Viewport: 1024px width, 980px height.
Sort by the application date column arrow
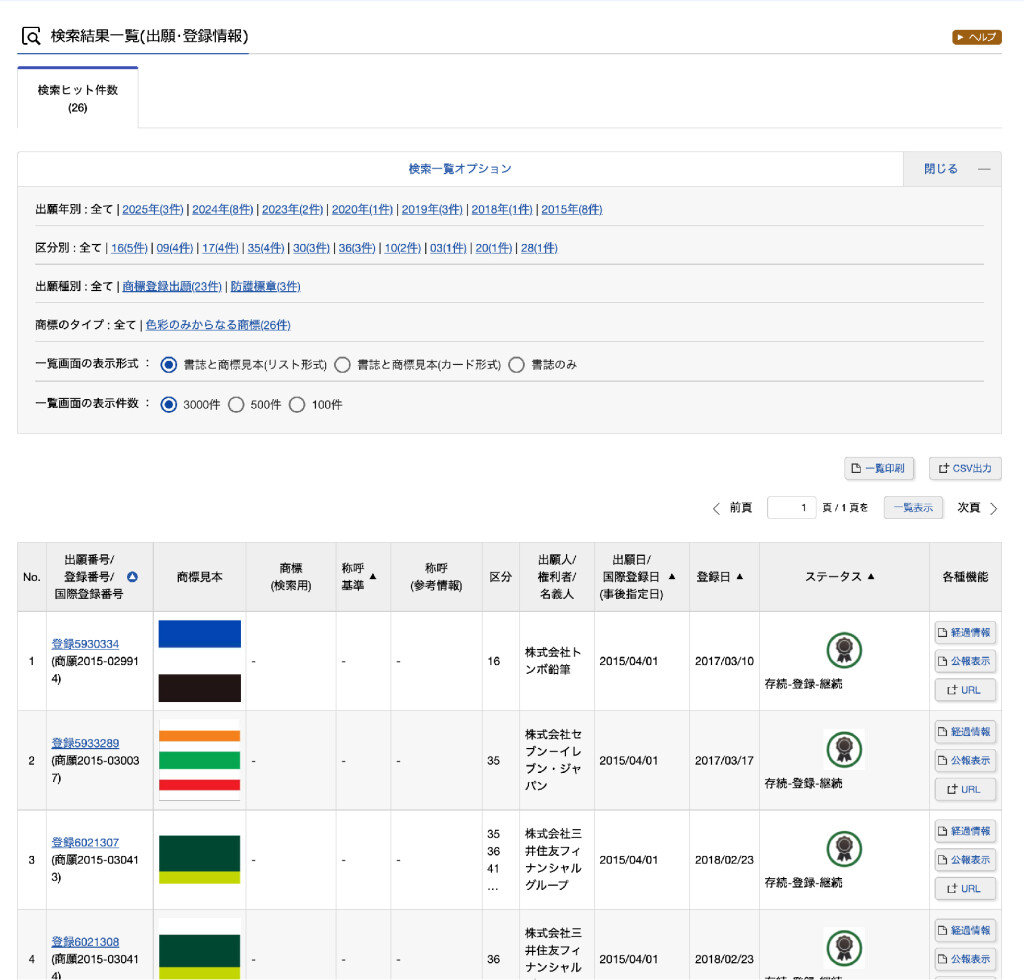click(672, 577)
